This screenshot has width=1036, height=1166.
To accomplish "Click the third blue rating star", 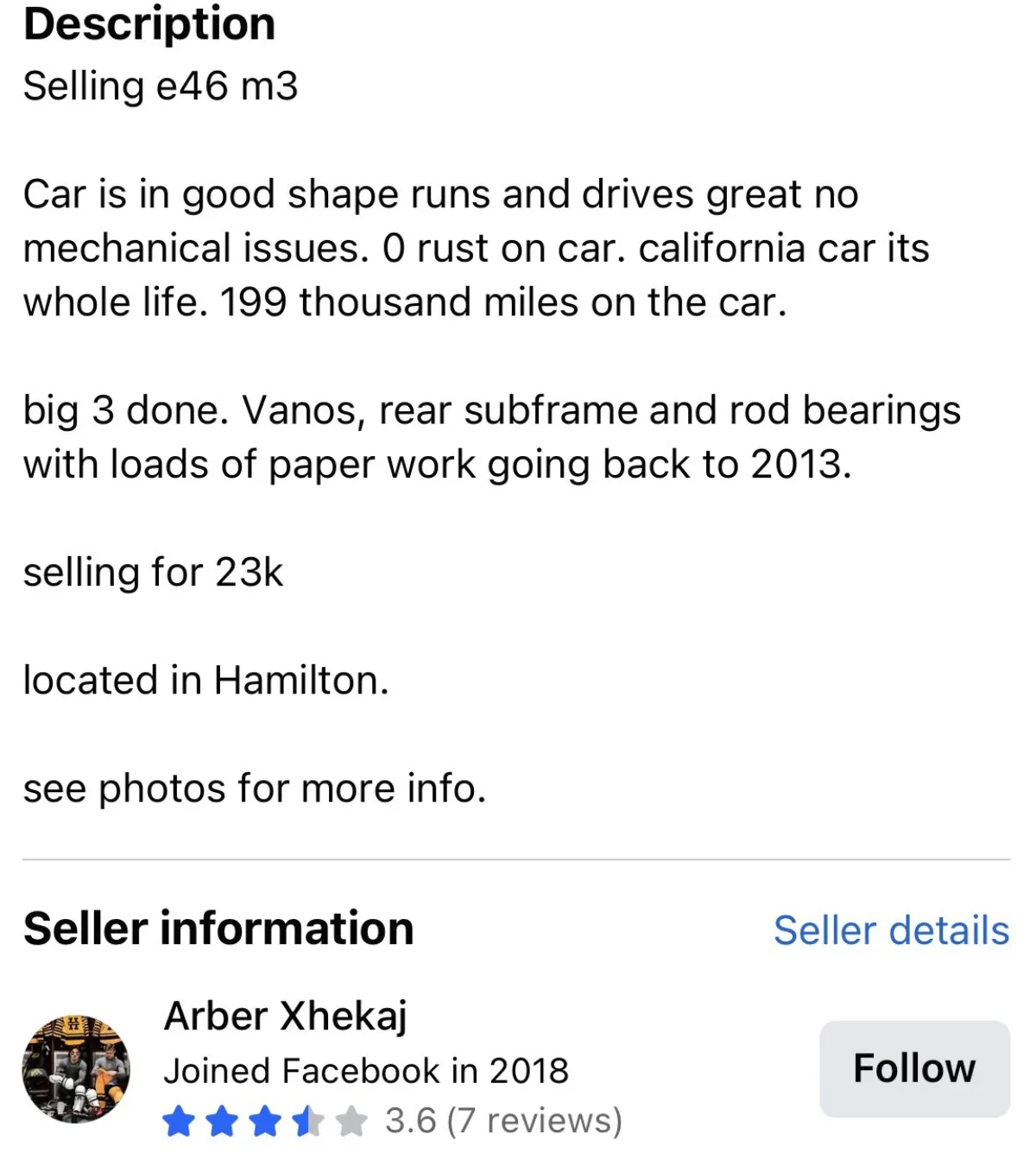I will tap(265, 1121).
